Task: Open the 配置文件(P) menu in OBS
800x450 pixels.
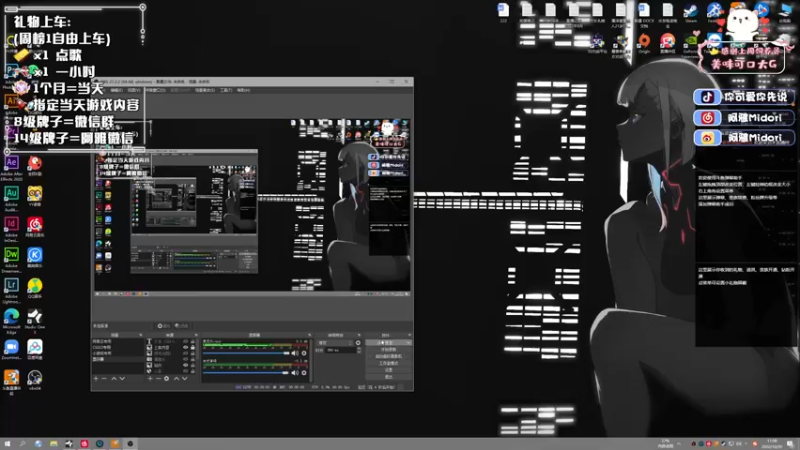Action: [x=180, y=90]
